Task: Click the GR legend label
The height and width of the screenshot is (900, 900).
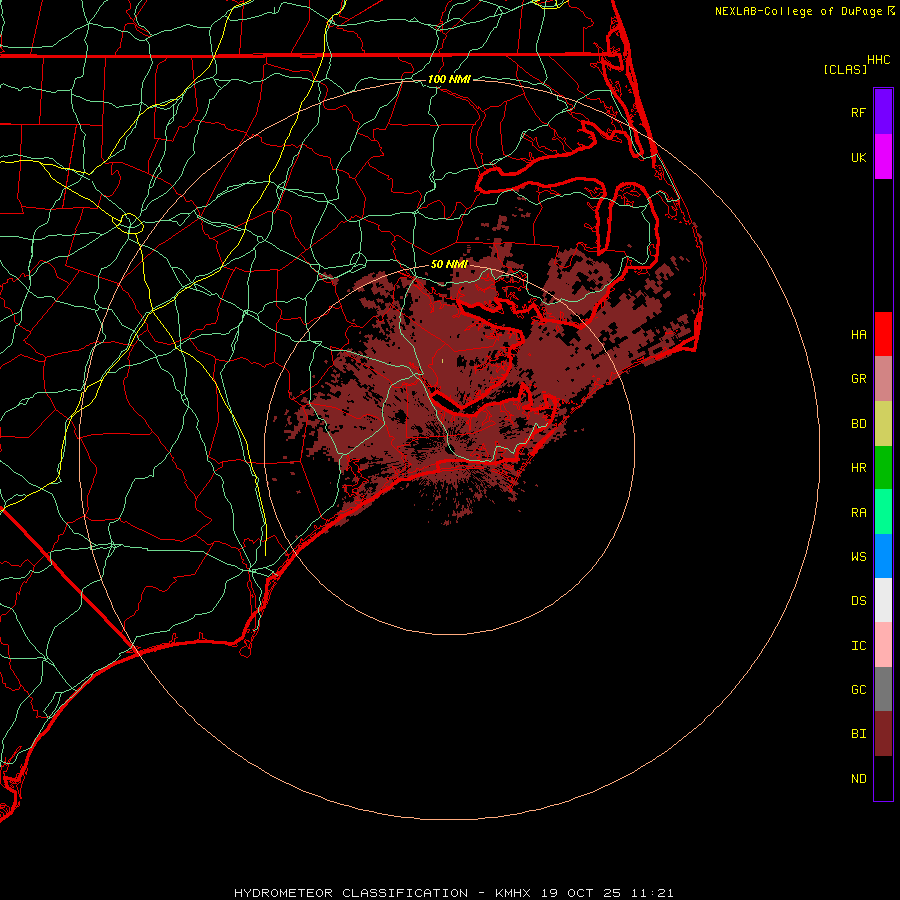Action: pyautogui.click(x=858, y=379)
